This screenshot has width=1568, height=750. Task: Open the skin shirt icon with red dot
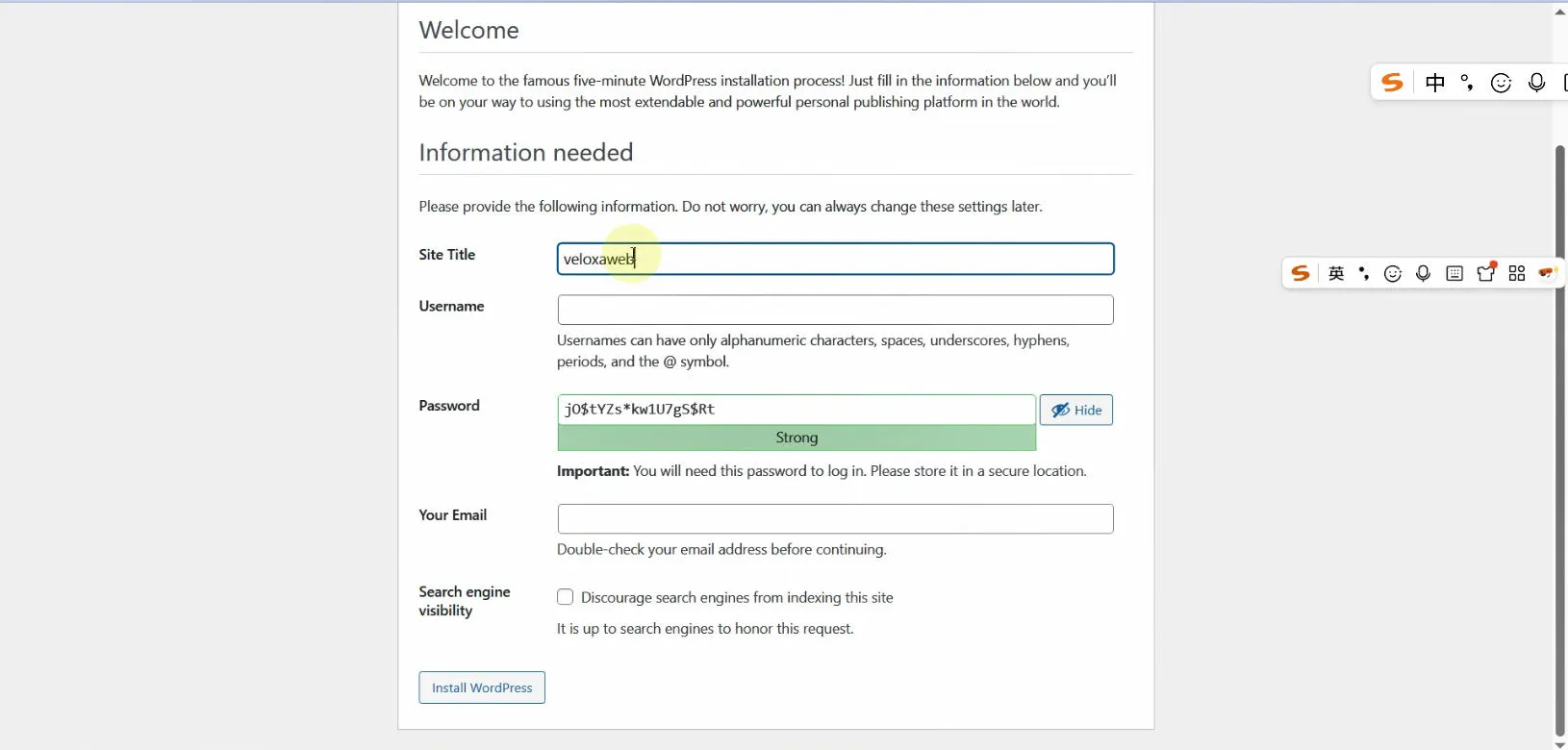click(x=1486, y=273)
